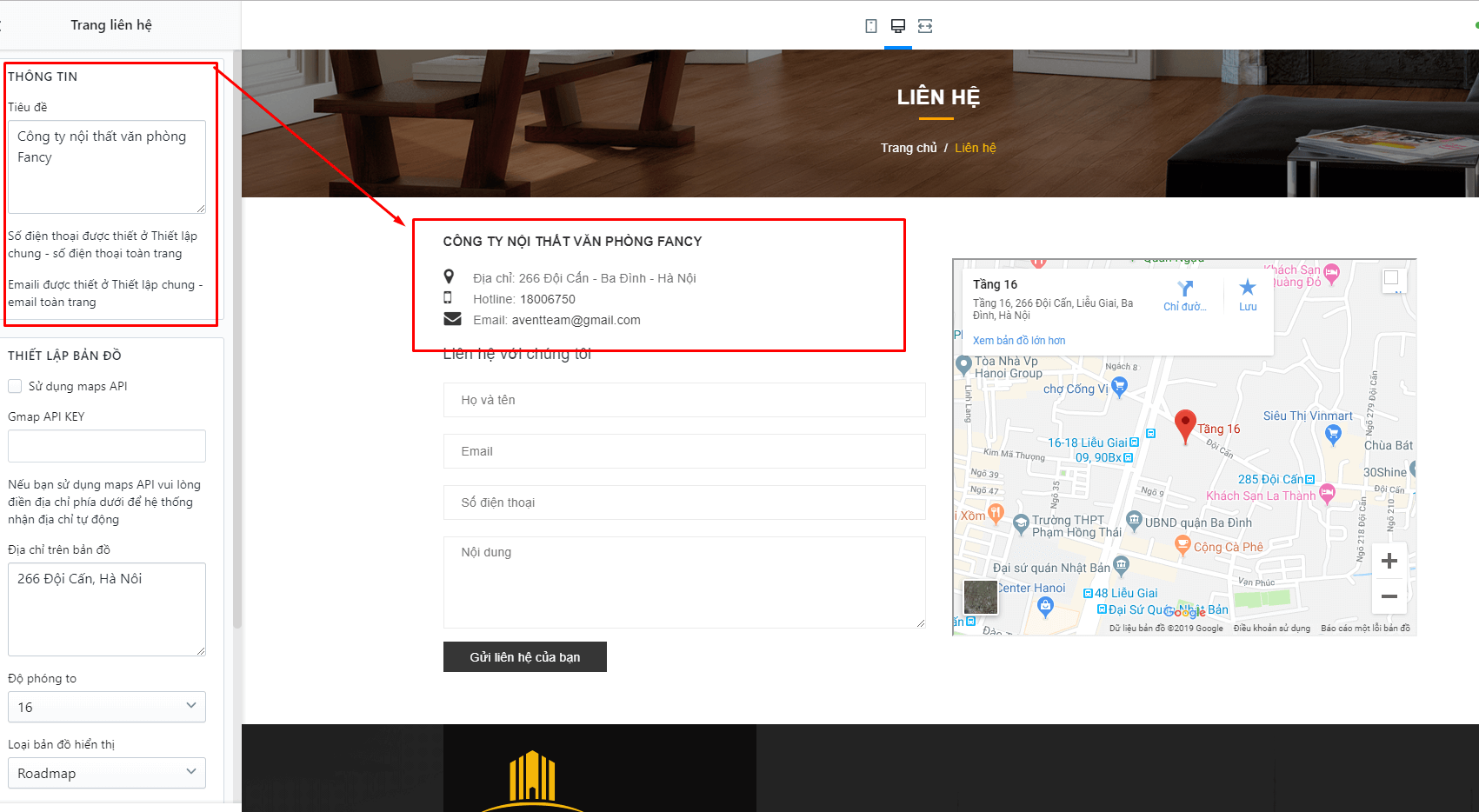Zoom out on the Google map
This screenshot has width=1479, height=812.
tap(1389, 596)
